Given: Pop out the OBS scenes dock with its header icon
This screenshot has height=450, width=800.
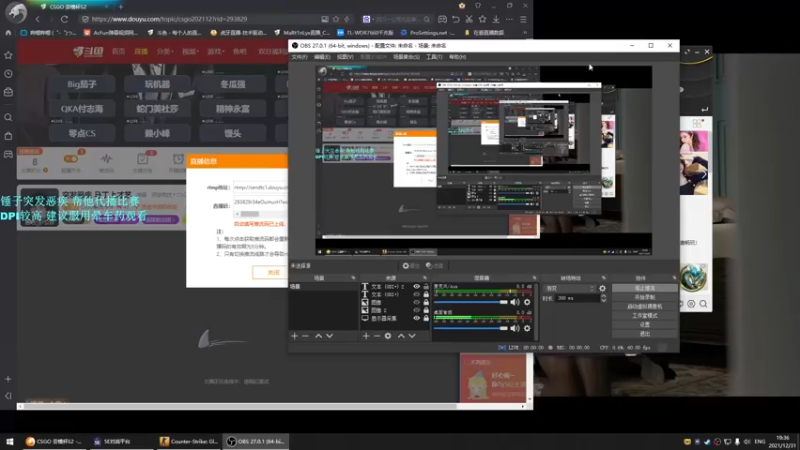Looking at the screenshot, I should coord(353,278).
